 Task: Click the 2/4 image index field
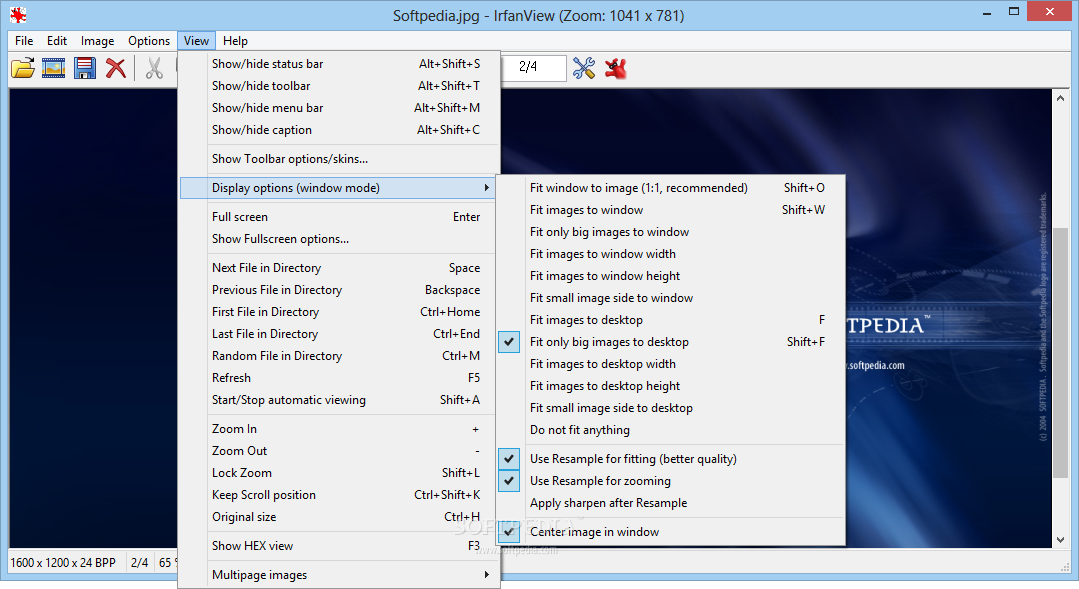533,67
